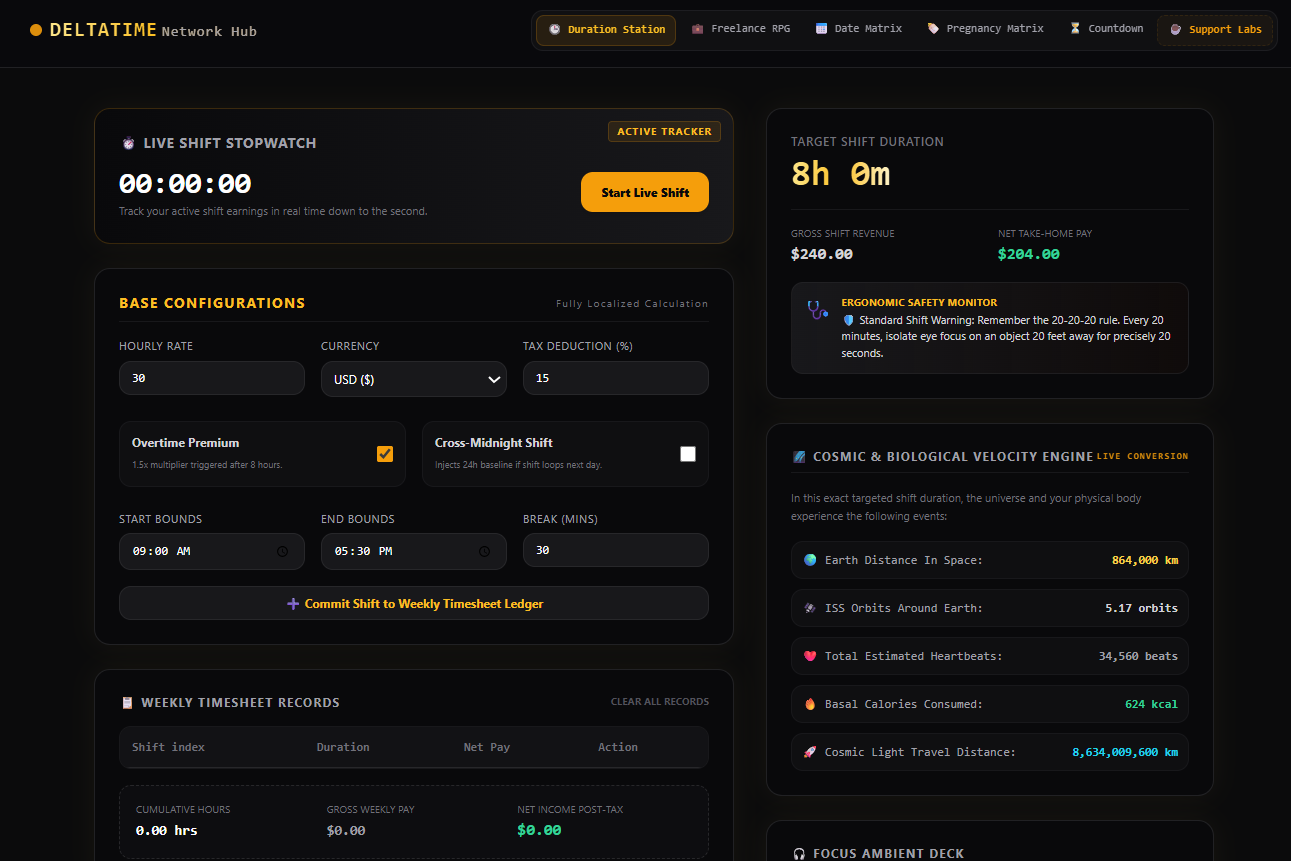This screenshot has height=861, width=1291.
Task: Click the Cosmic Light rocket icon
Action: pos(810,752)
